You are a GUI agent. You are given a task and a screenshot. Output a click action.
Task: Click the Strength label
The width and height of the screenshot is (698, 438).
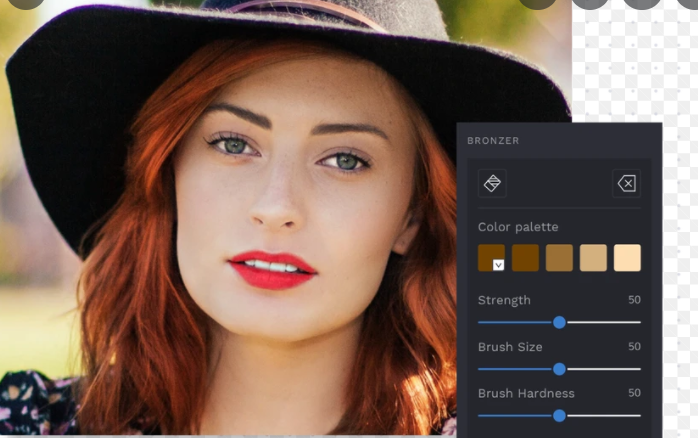504,300
